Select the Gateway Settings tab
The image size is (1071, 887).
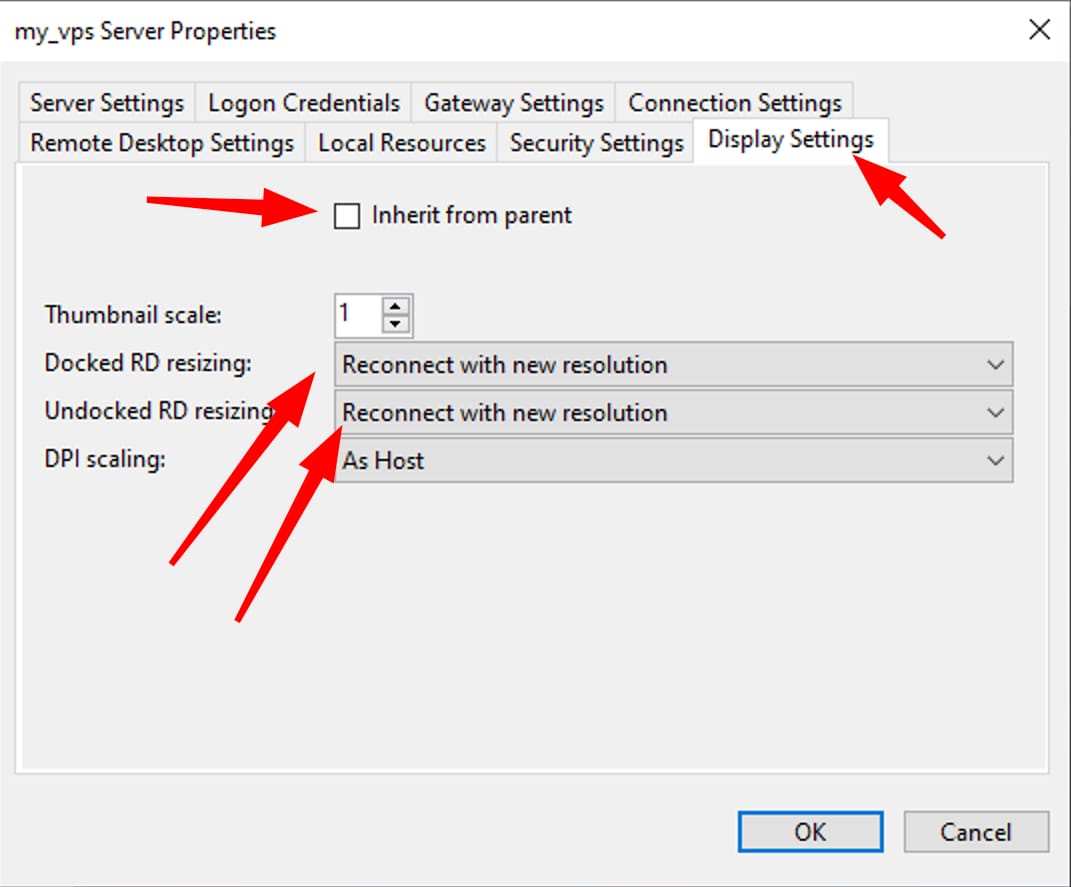pos(514,102)
